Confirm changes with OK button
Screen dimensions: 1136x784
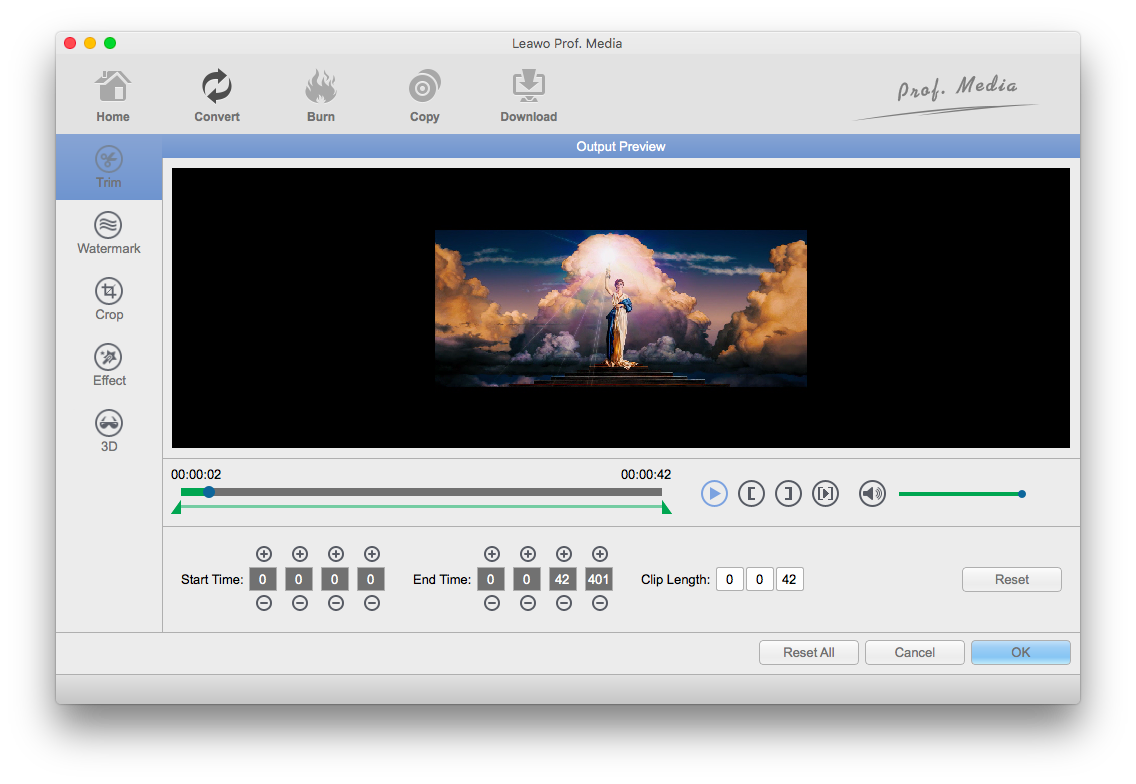tap(1020, 652)
